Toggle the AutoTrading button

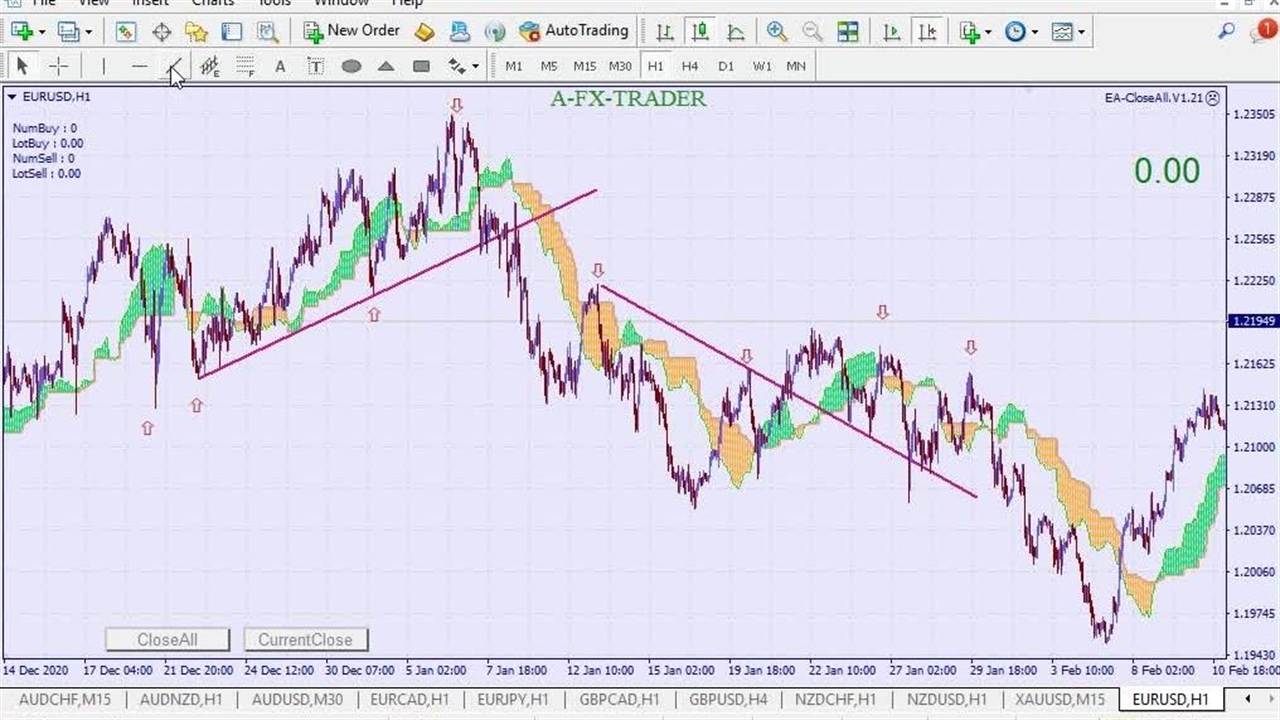coord(574,31)
